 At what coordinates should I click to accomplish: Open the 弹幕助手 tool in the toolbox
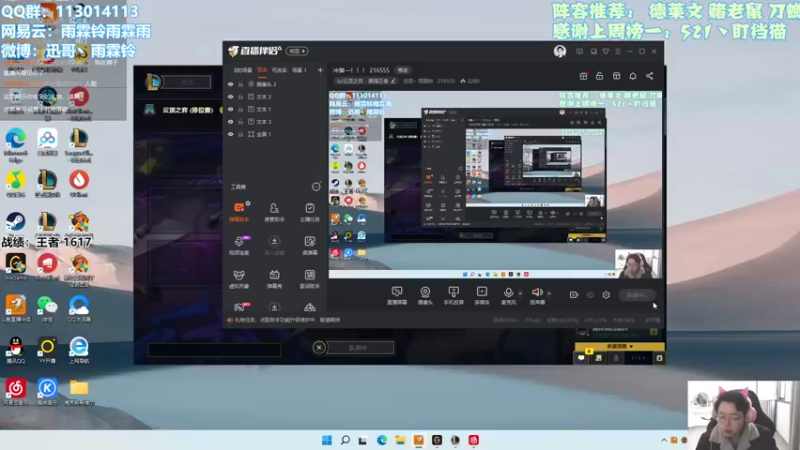(x=239, y=211)
